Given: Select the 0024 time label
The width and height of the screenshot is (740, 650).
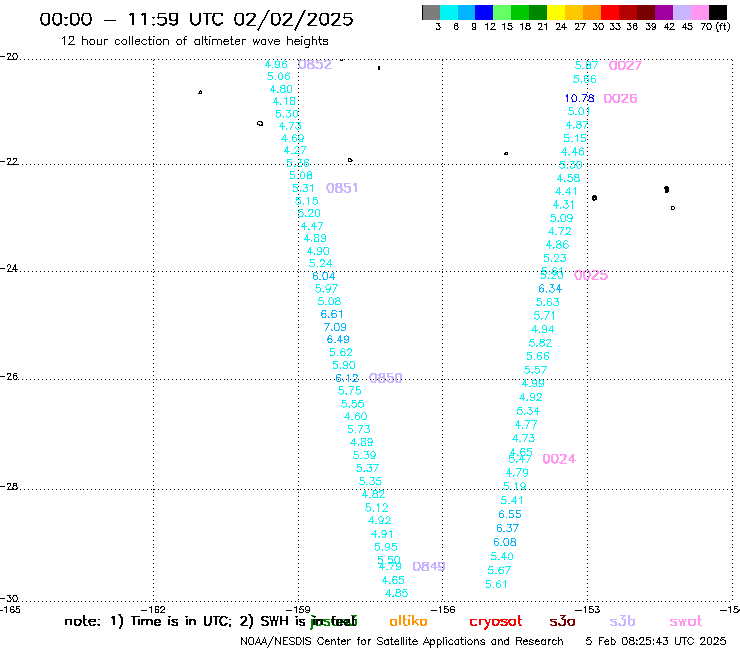Looking at the screenshot, I should pos(559,458).
